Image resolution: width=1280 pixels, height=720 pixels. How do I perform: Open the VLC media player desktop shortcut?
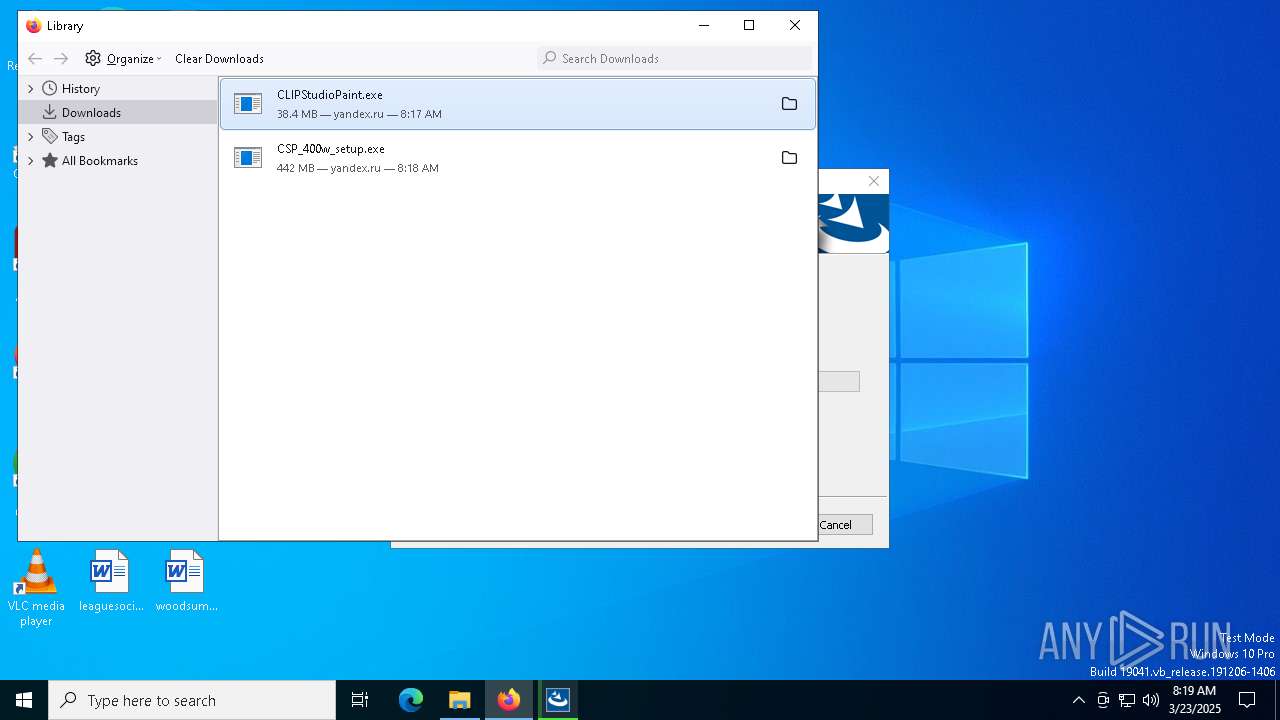pyautogui.click(x=36, y=588)
